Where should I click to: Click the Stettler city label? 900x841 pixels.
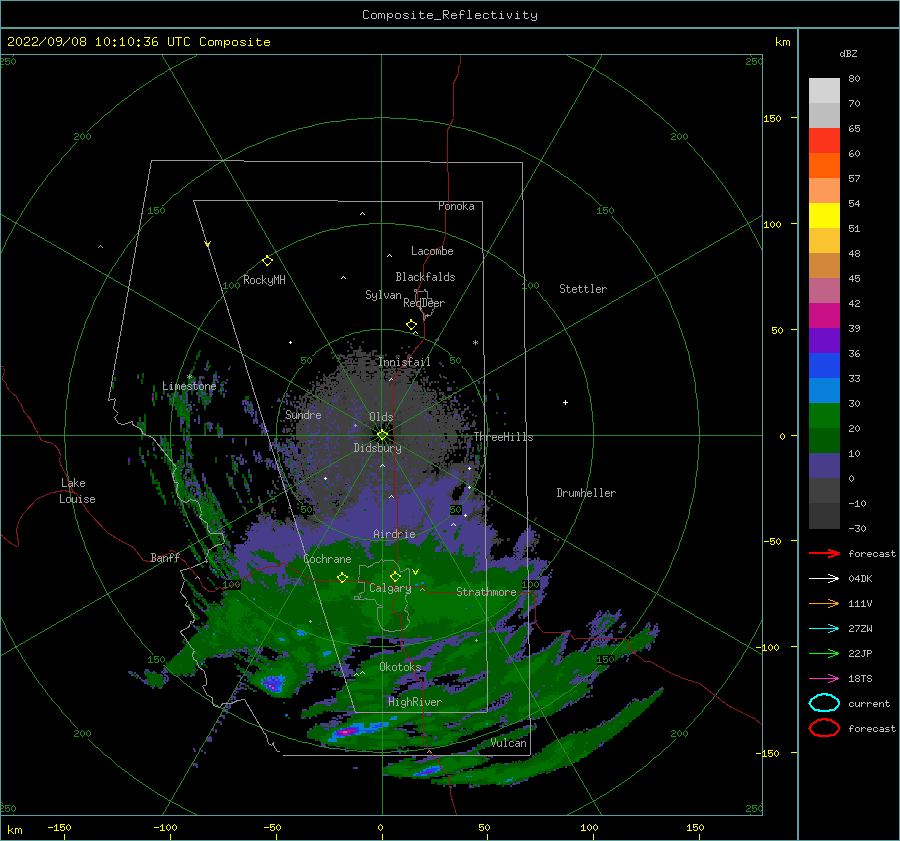tap(583, 289)
